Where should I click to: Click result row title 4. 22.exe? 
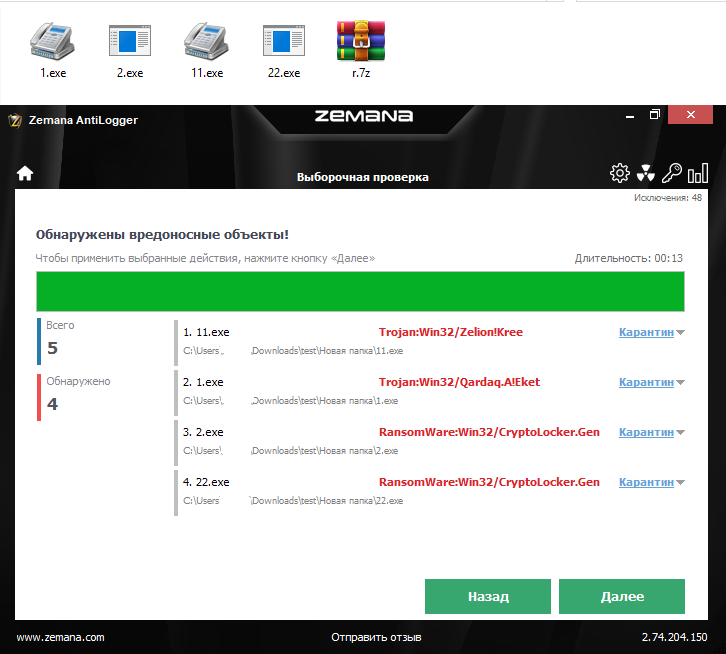[206, 482]
